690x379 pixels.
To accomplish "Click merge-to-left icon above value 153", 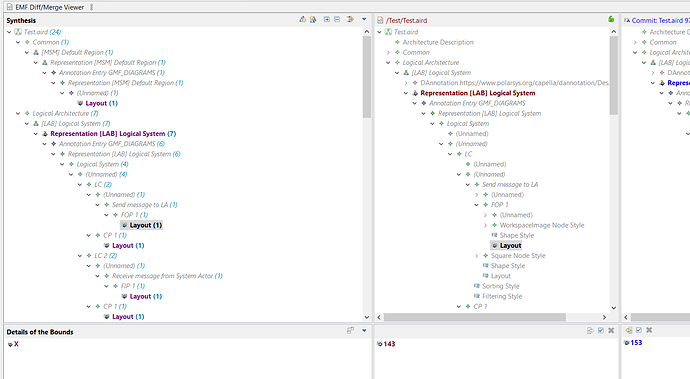I will [x=628, y=330].
